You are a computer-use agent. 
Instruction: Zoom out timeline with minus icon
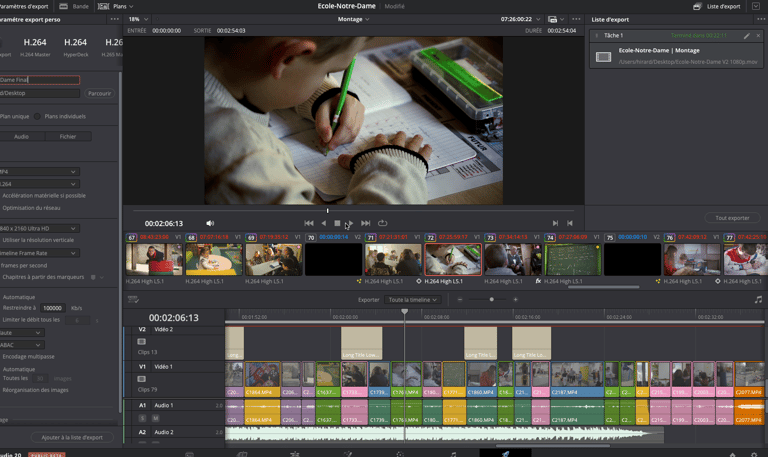tap(460, 299)
